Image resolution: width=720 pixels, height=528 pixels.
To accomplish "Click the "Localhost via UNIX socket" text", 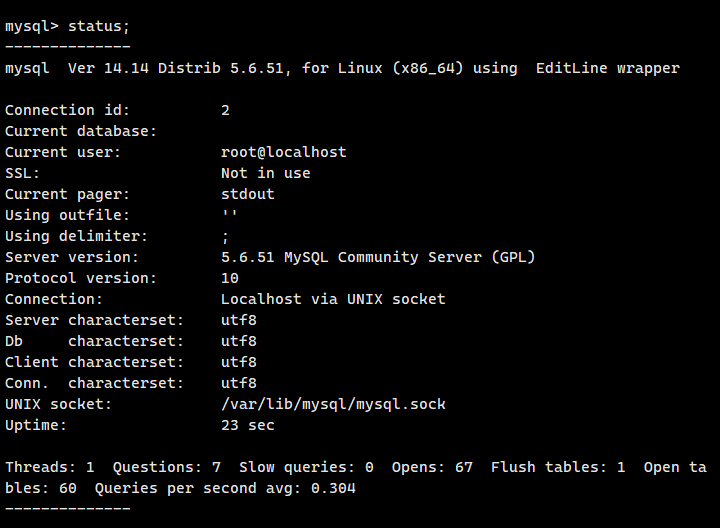I will [x=333, y=299].
